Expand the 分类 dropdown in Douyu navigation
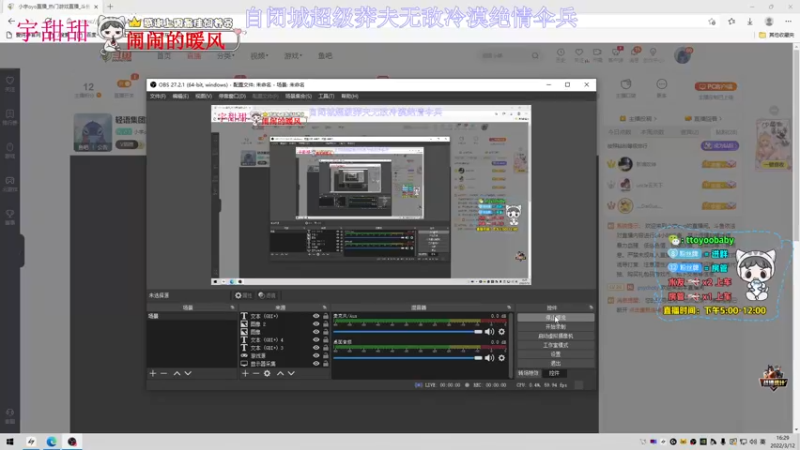 (x=225, y=56)
